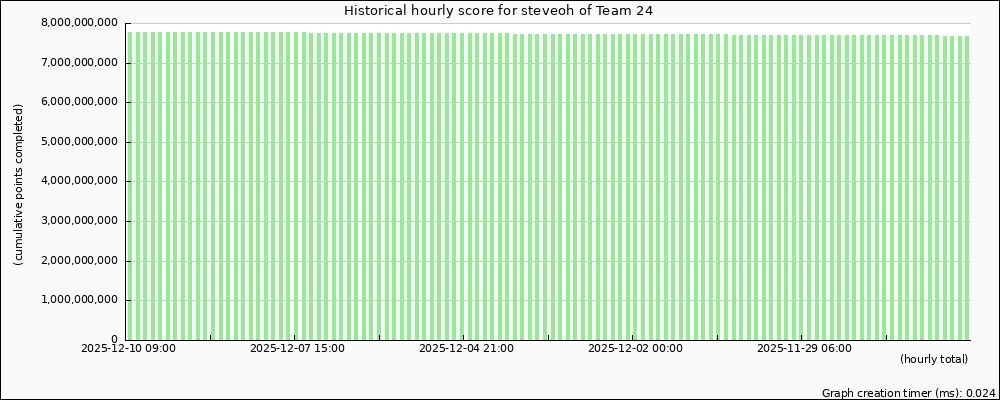Image resolution: width=1000 pixels, height=400 pixels.
Task: Click the "(cumulative points completed)" axis title
Action: pyautogui.click(x=19, y=184)
